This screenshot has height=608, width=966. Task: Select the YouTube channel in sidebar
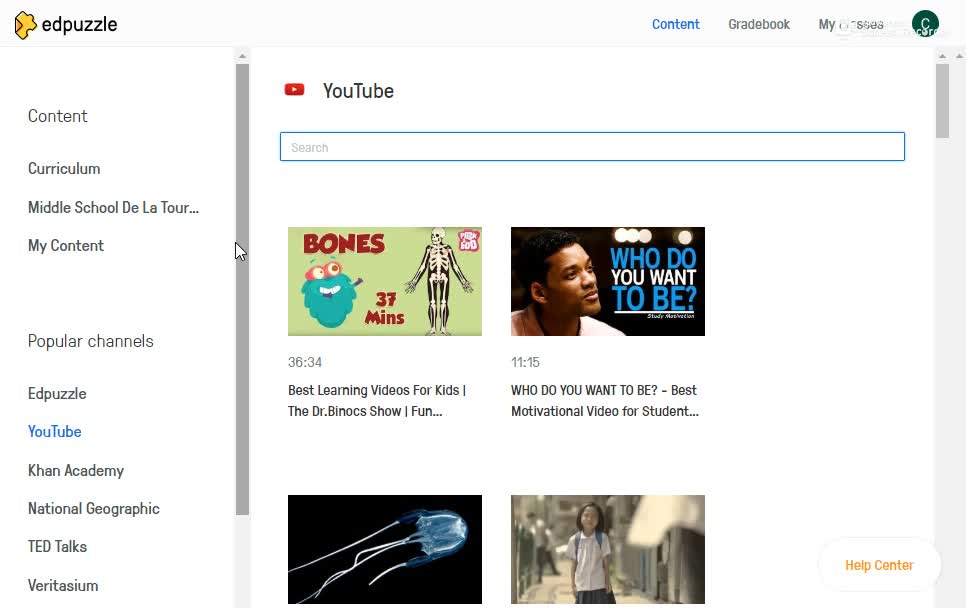(55, 431)
